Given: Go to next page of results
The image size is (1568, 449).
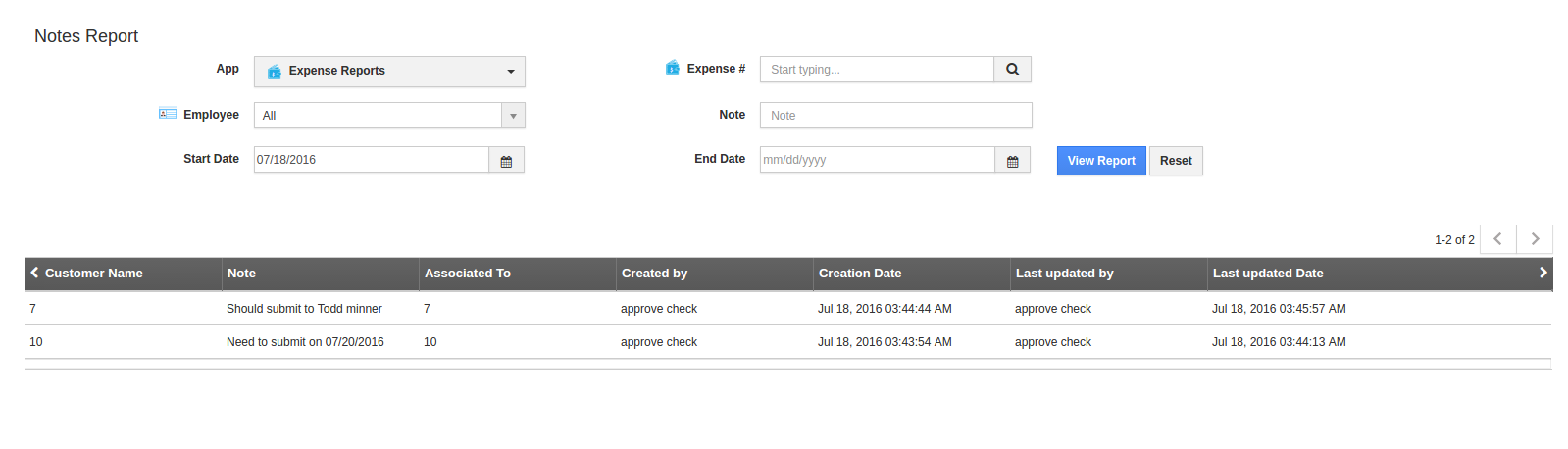Looking at the screenshot, I should (1535, 239).
